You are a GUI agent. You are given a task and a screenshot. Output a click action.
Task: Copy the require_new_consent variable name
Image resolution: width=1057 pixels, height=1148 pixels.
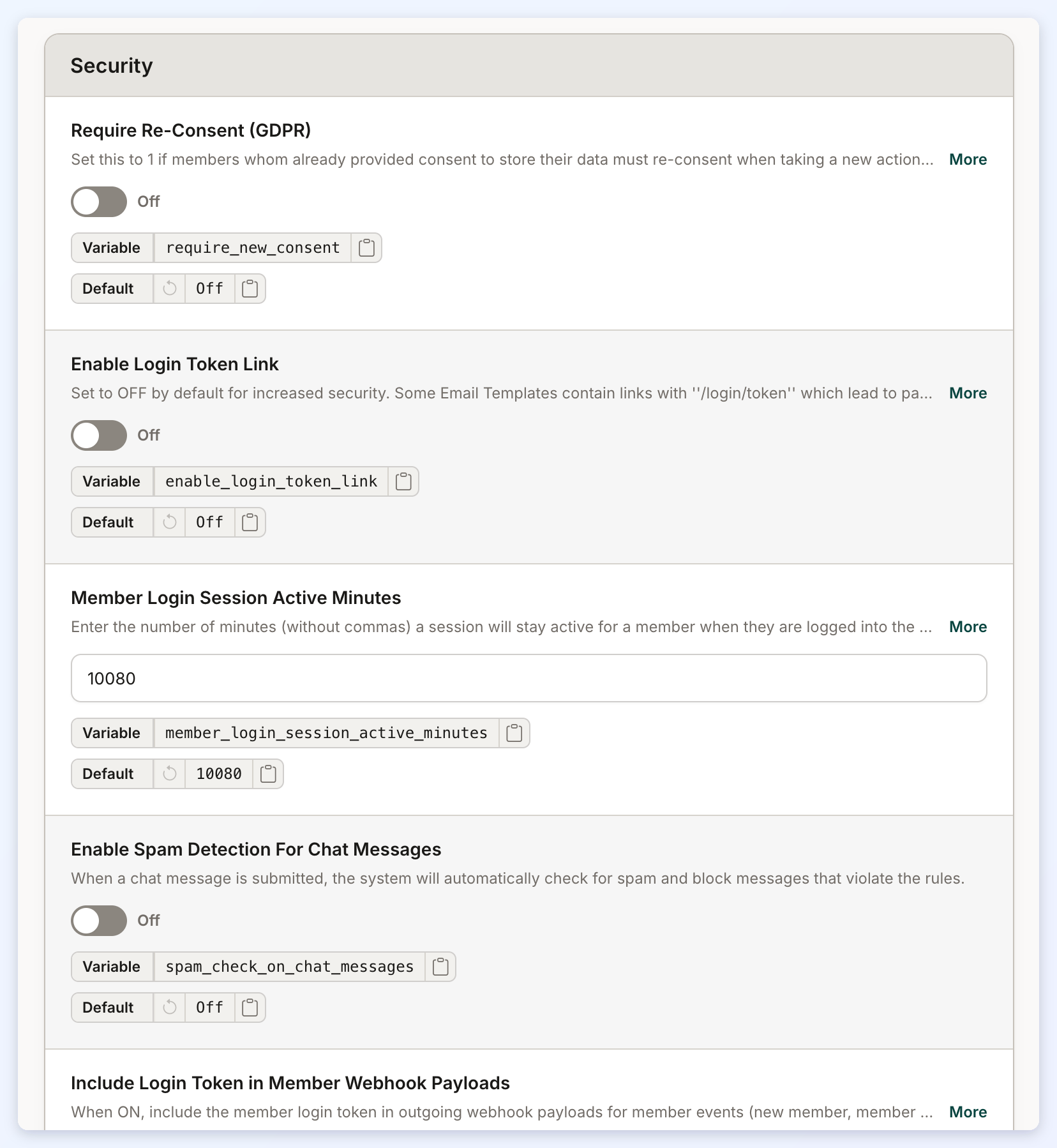tap(366, 248)
